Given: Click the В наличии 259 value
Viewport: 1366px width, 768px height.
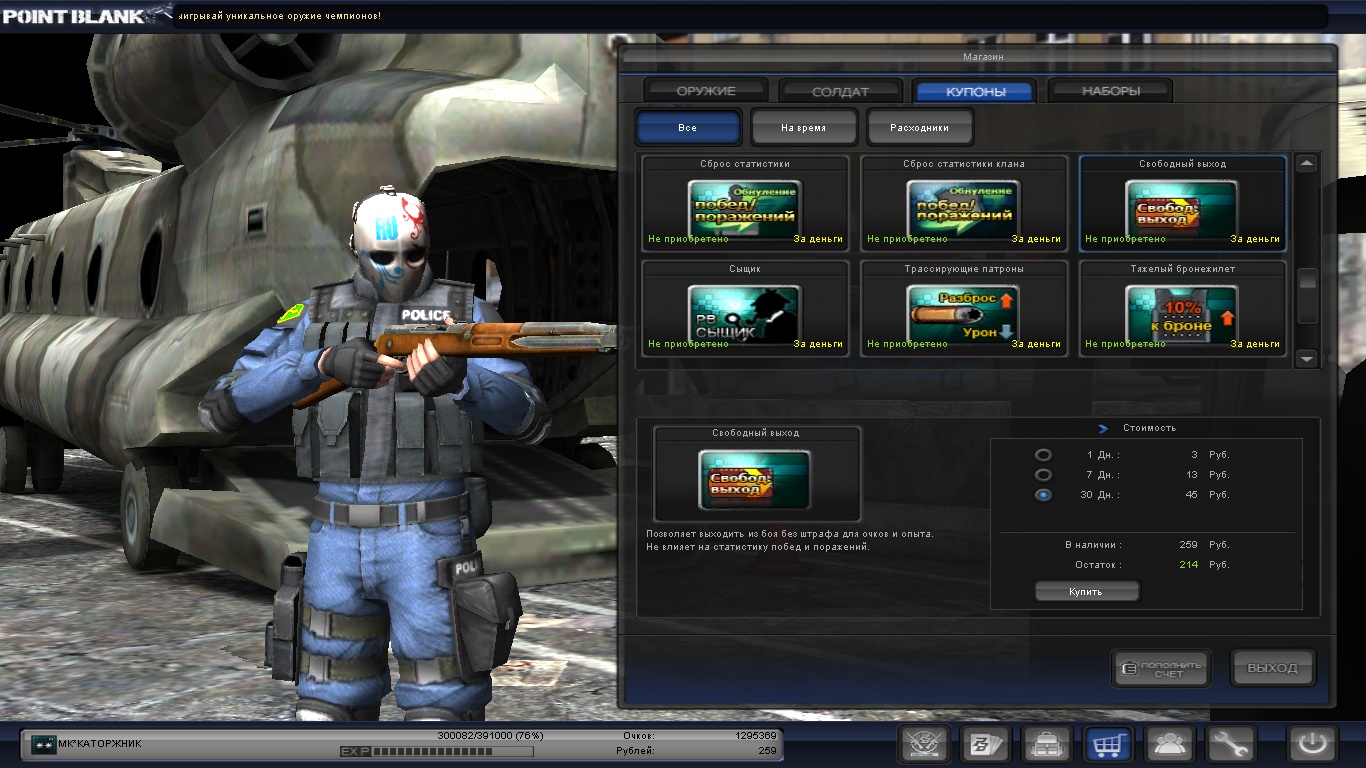Looking at the screenshot, I should tap(1189, 545).
